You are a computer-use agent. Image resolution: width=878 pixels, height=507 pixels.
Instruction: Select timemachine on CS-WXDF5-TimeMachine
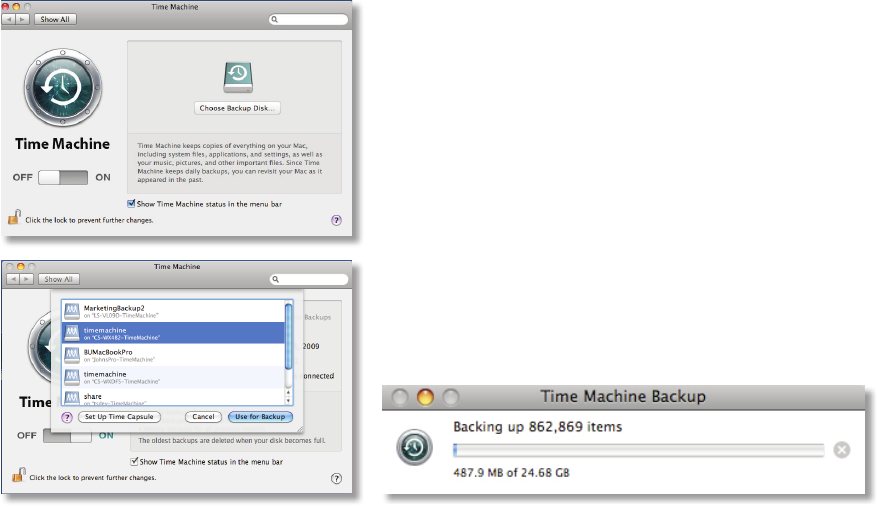coord(174,377)
